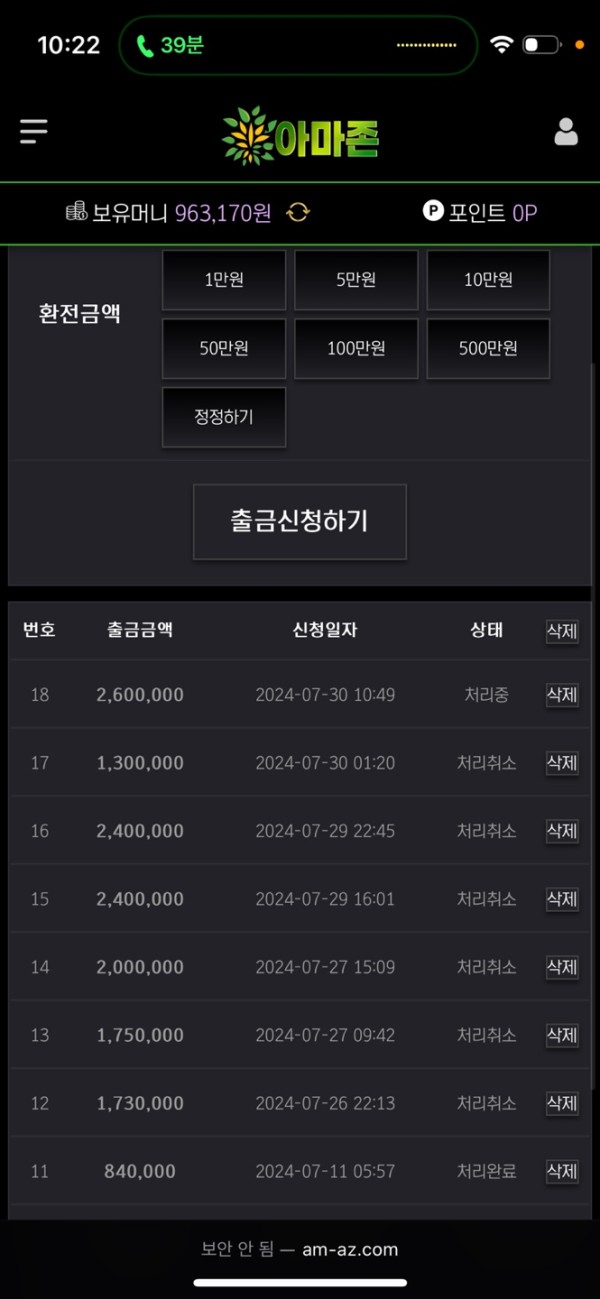Pick the 100만원 amount button

[x=356, y=348]
